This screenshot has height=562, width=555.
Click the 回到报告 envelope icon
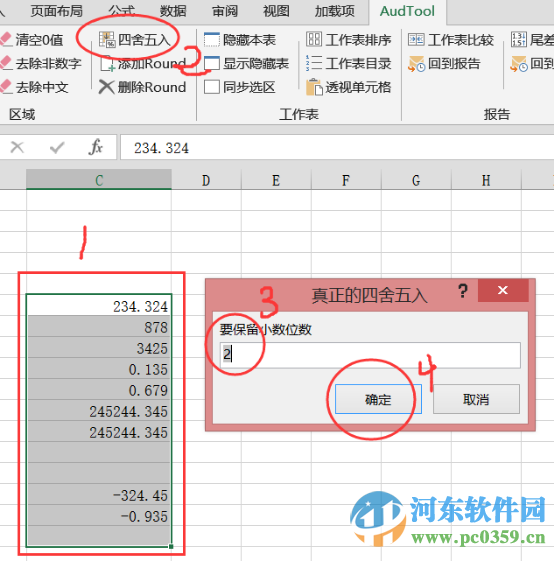pos(416,63)
